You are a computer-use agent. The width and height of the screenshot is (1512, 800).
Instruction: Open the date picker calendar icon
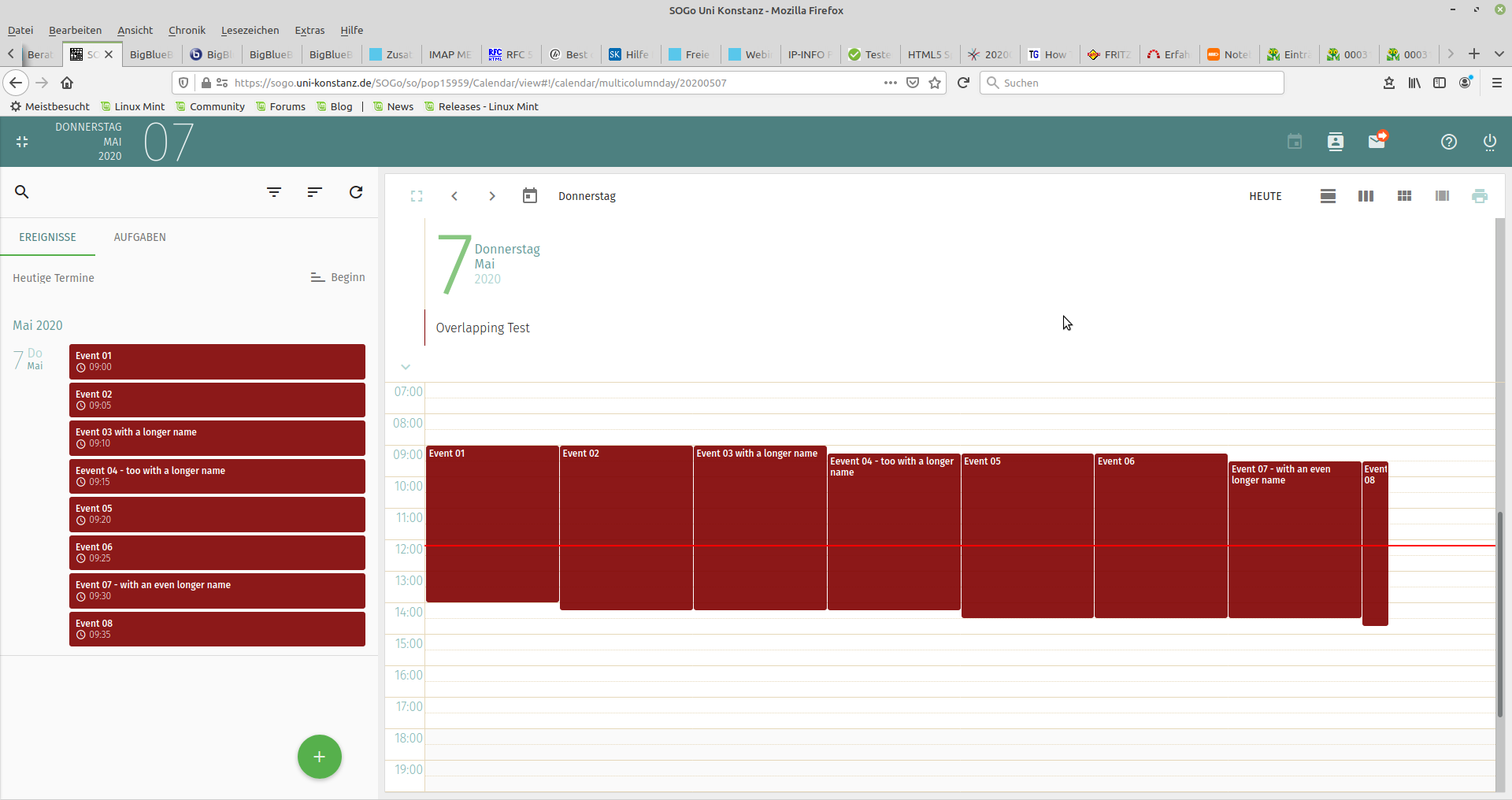530,196
